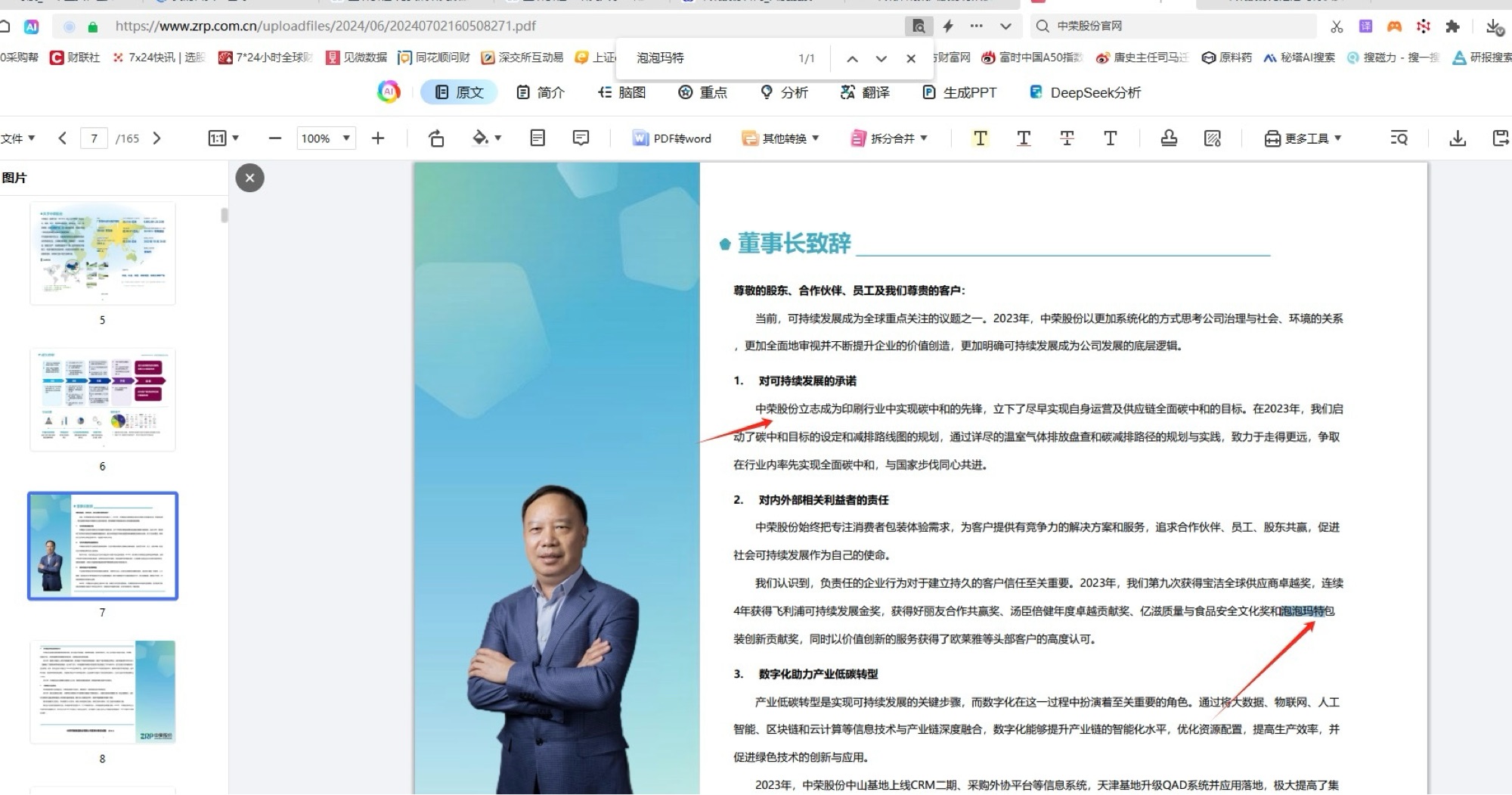Select the strikethrough text tool

(1066, 138)
